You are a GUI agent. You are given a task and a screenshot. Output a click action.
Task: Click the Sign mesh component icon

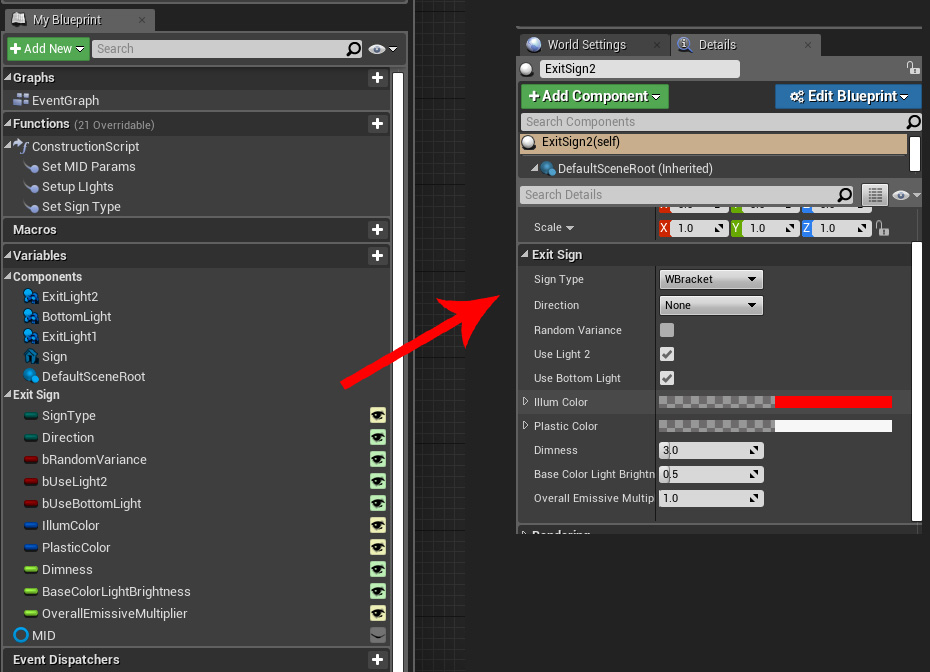tap(31, 356)
